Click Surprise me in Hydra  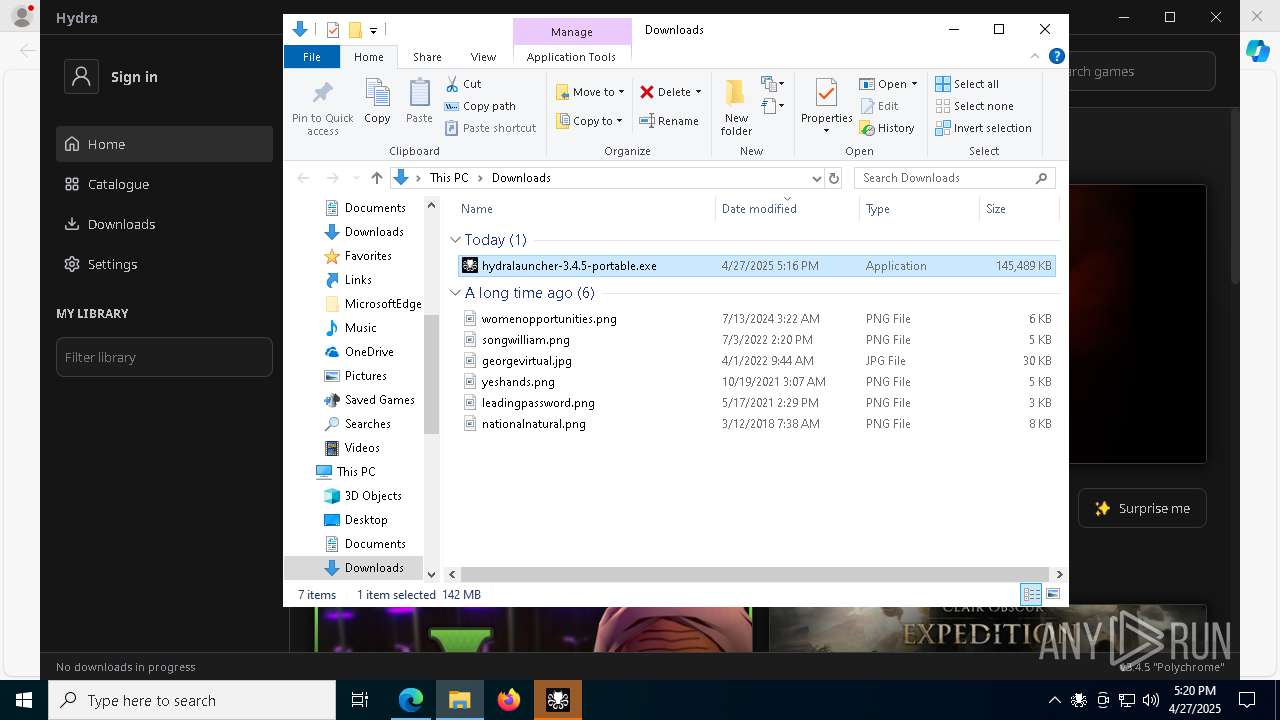coord(1142,508)
